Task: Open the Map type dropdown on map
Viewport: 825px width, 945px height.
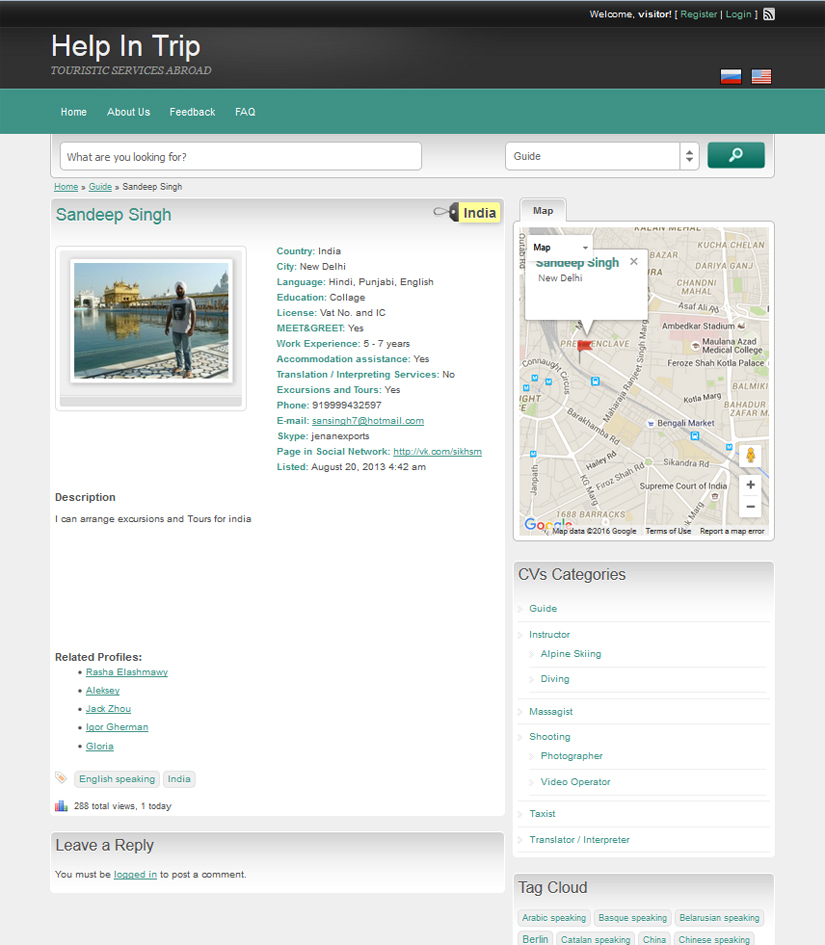Action: (560, 247)
